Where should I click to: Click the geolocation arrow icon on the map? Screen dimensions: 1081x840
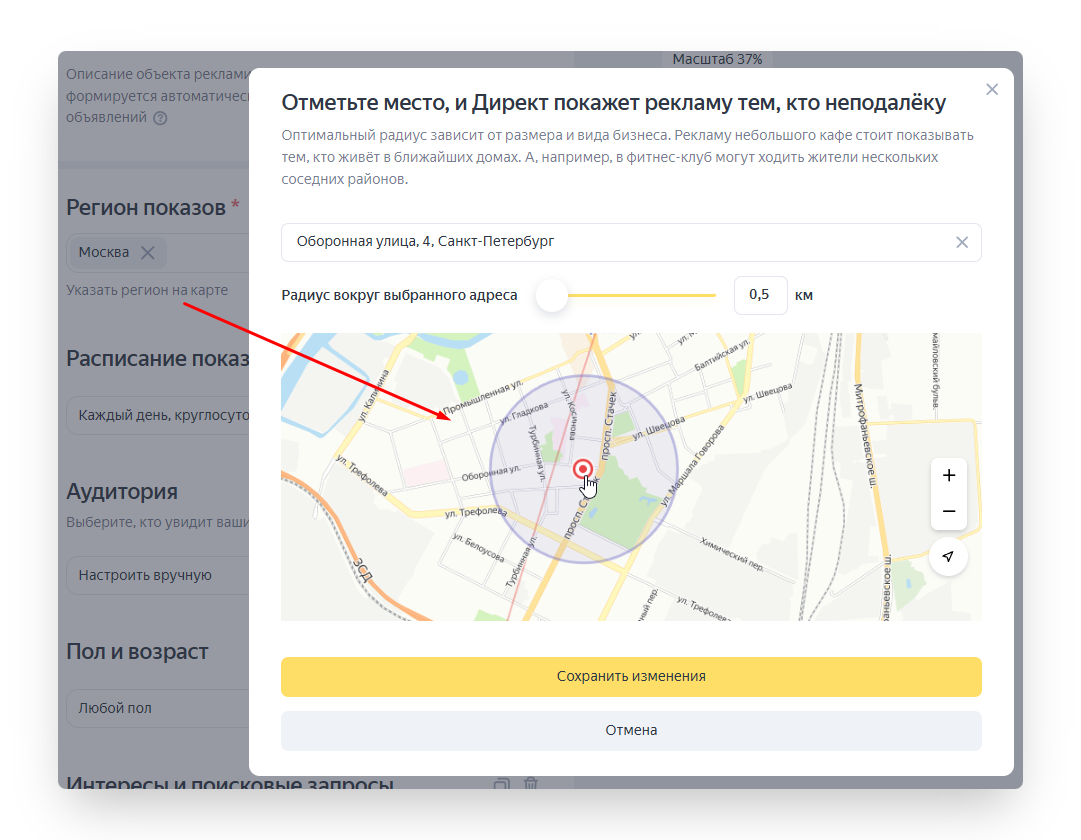click(948, 557)
